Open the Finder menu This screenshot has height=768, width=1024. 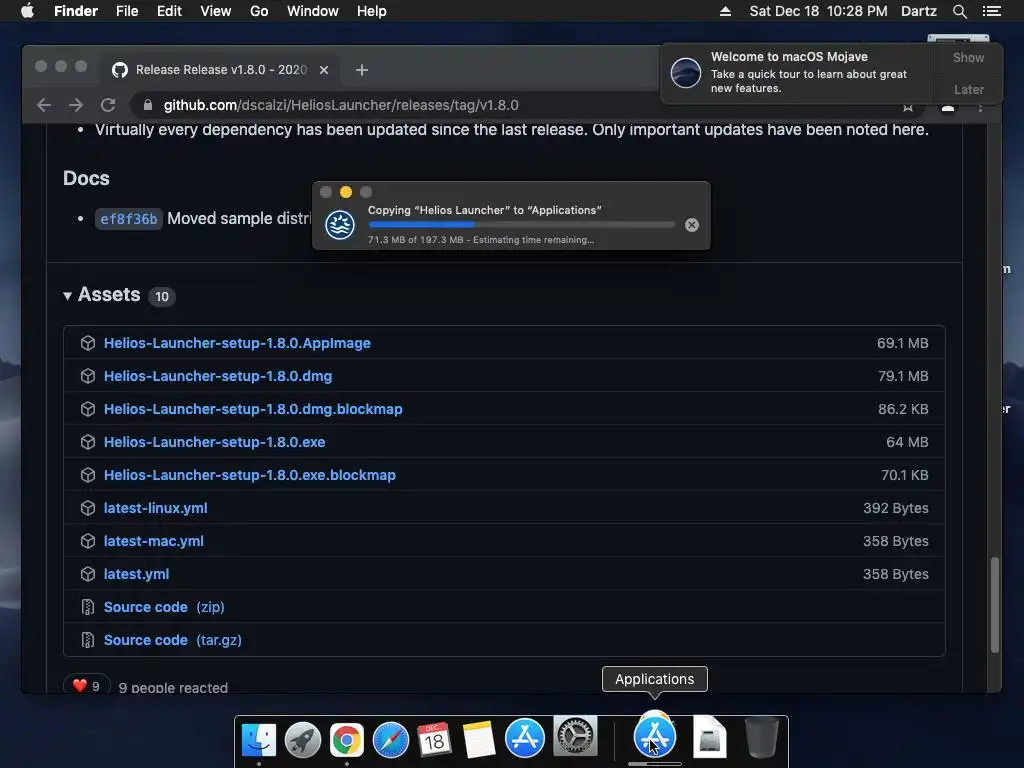click(76, 11)
